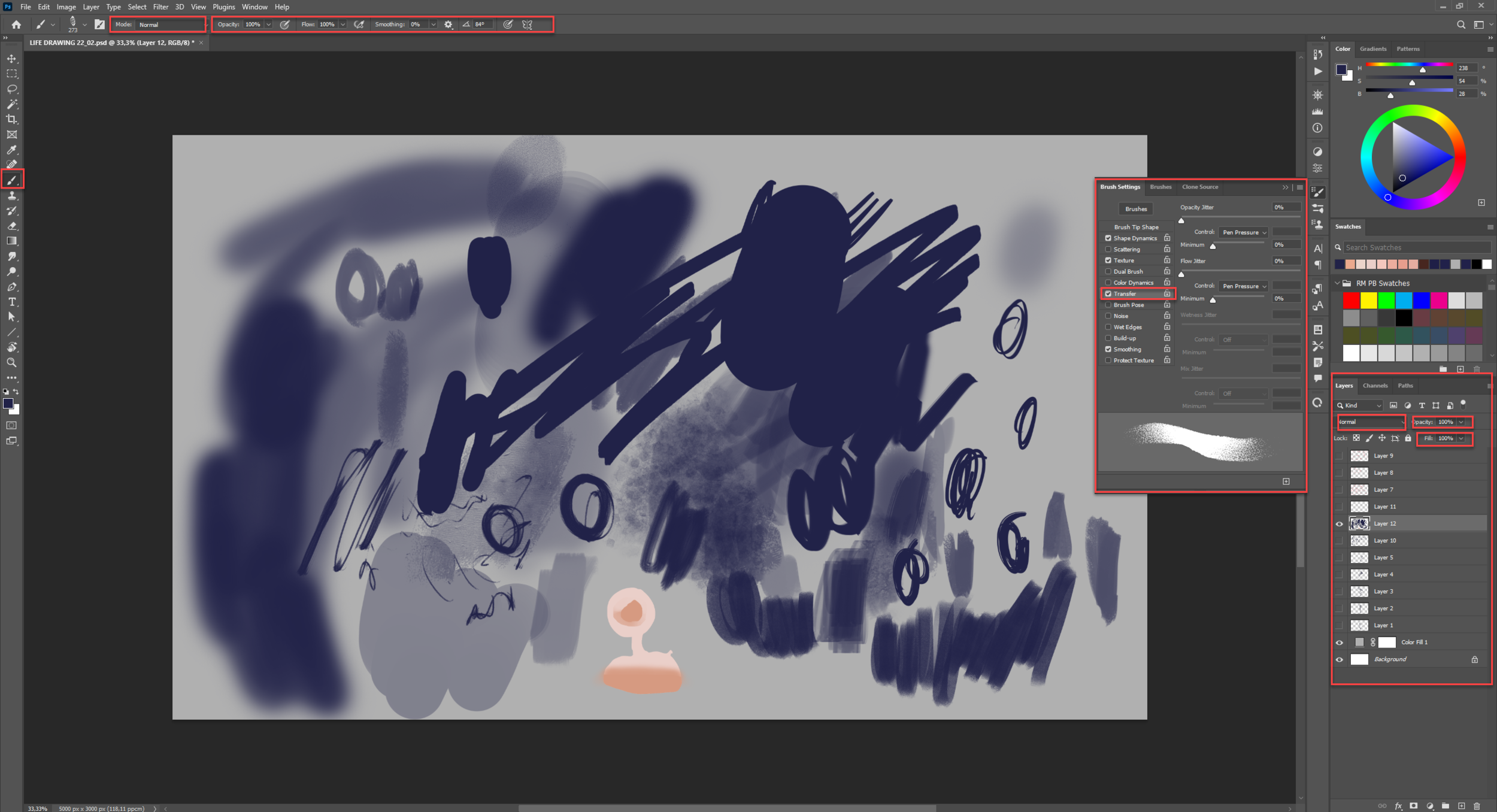
Task: Select the Lasso tool
Action: tap(12, 89)
